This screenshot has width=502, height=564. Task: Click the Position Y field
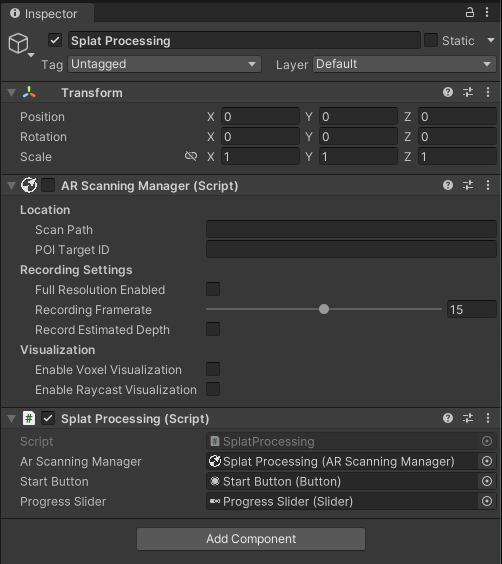coord(358,117)
